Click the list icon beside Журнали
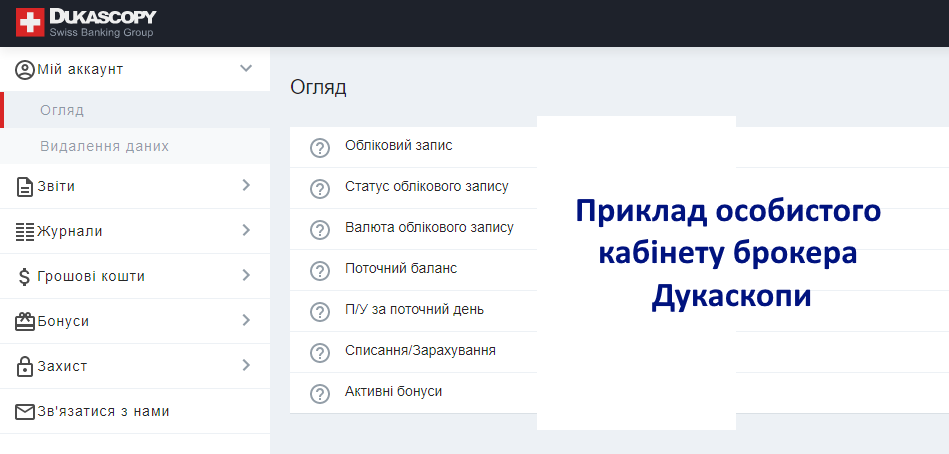949x454 pixels. click(x=25, y=231)
